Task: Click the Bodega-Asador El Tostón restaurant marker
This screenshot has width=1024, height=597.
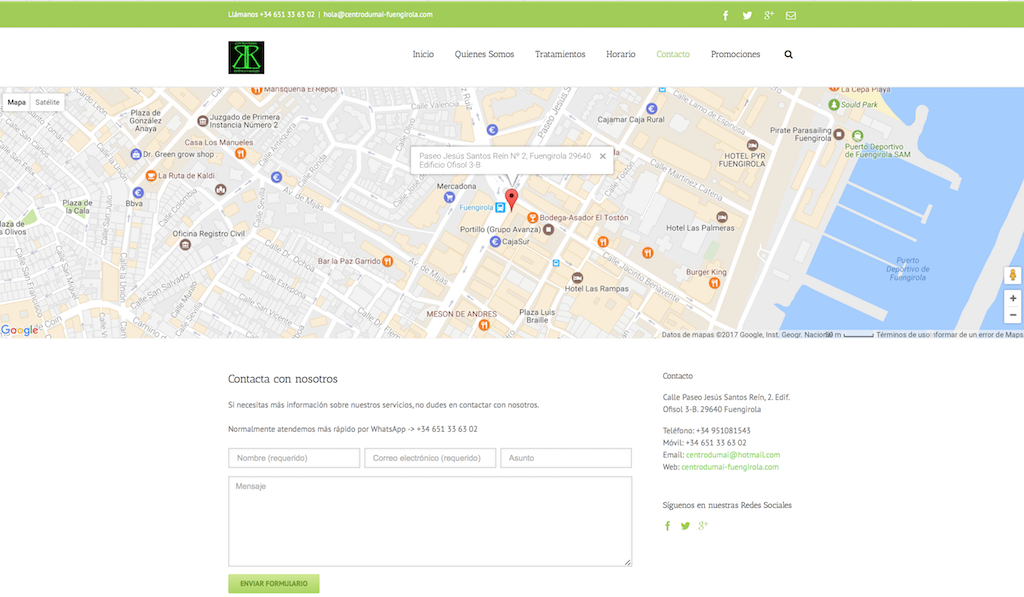Action: [532, 218]
